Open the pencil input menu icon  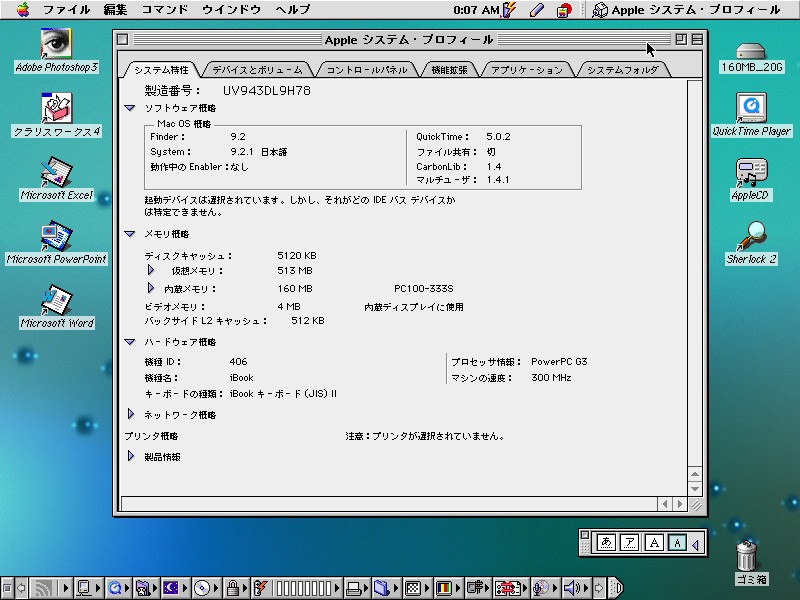pyautogui.click(x=536, y=9)
